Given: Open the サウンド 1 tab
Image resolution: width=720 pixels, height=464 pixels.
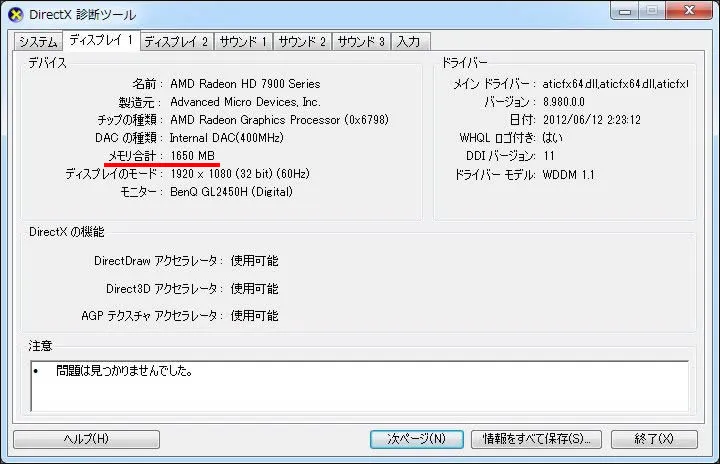Looking at the screenshot, I should pyautogui.click(x=243, y=42).
